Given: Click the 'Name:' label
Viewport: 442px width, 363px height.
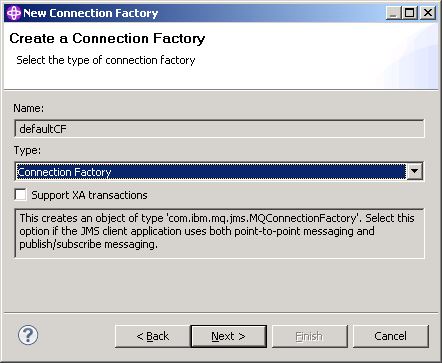Looking at the screenshot, I should (29, 108).
